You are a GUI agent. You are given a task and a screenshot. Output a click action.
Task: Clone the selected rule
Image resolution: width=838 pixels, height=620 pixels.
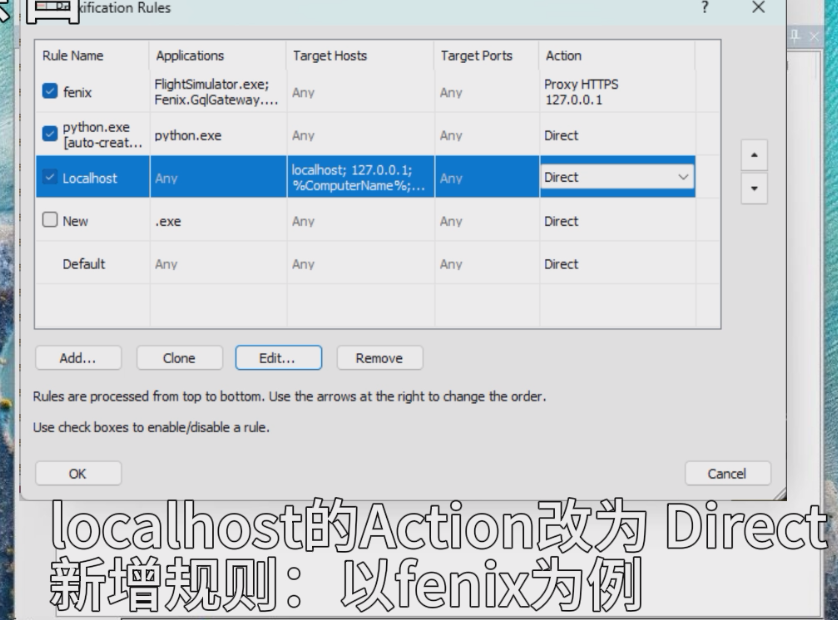click(179, 358)
